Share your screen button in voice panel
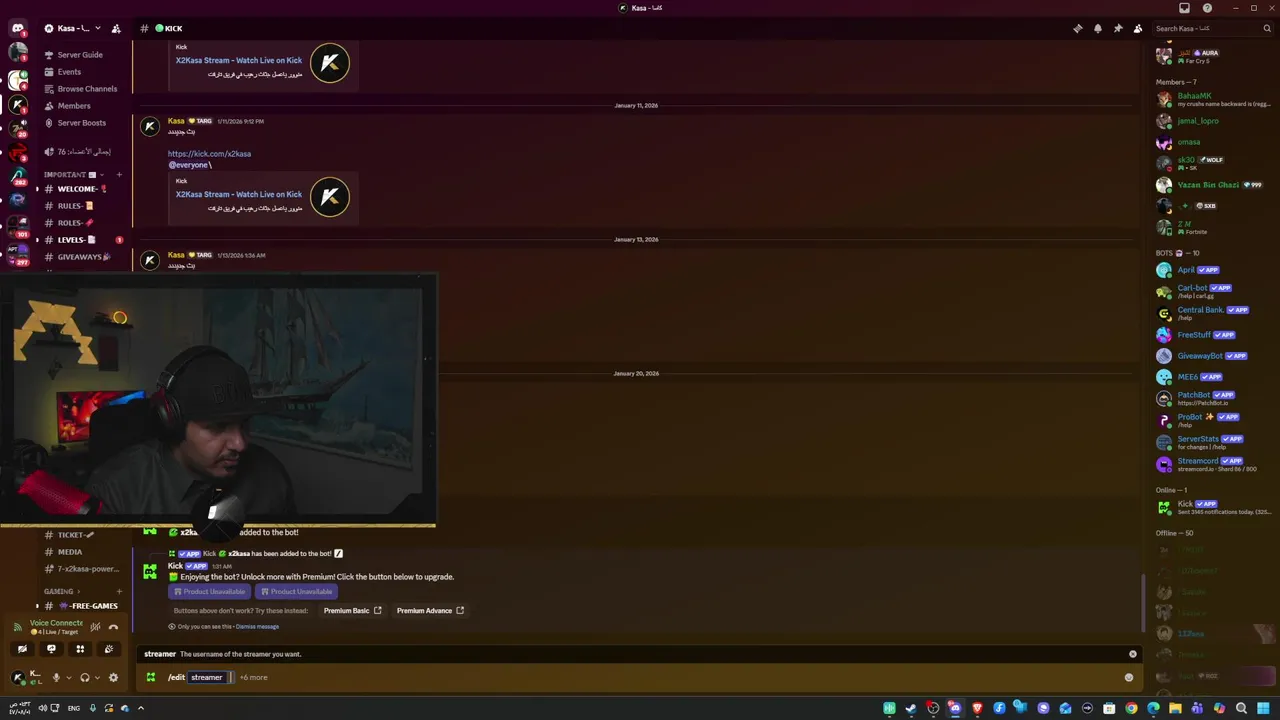This screenshot has width=1280, height=720. [x=51, y=649]
